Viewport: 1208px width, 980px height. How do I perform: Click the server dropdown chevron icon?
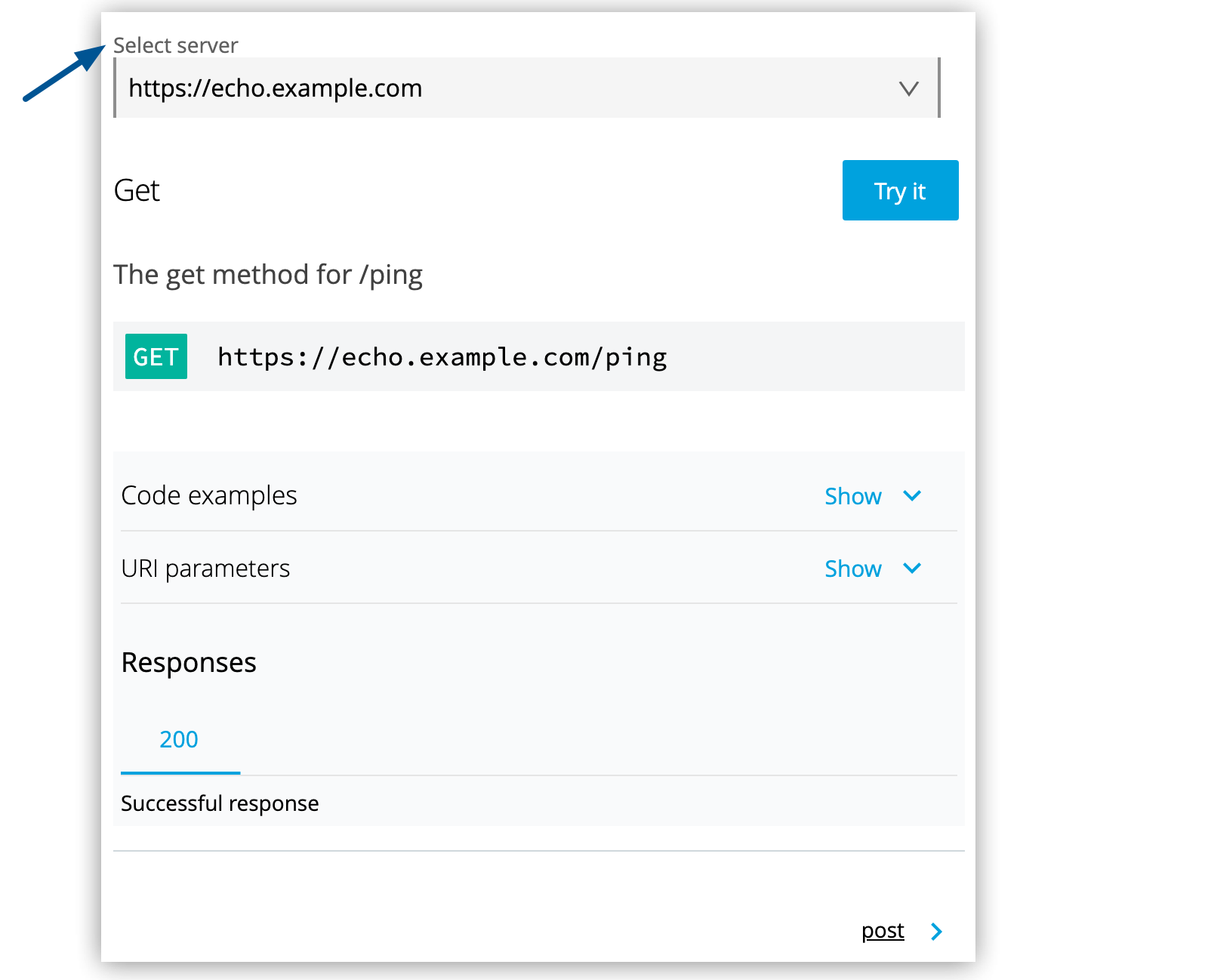pos(909,88)
